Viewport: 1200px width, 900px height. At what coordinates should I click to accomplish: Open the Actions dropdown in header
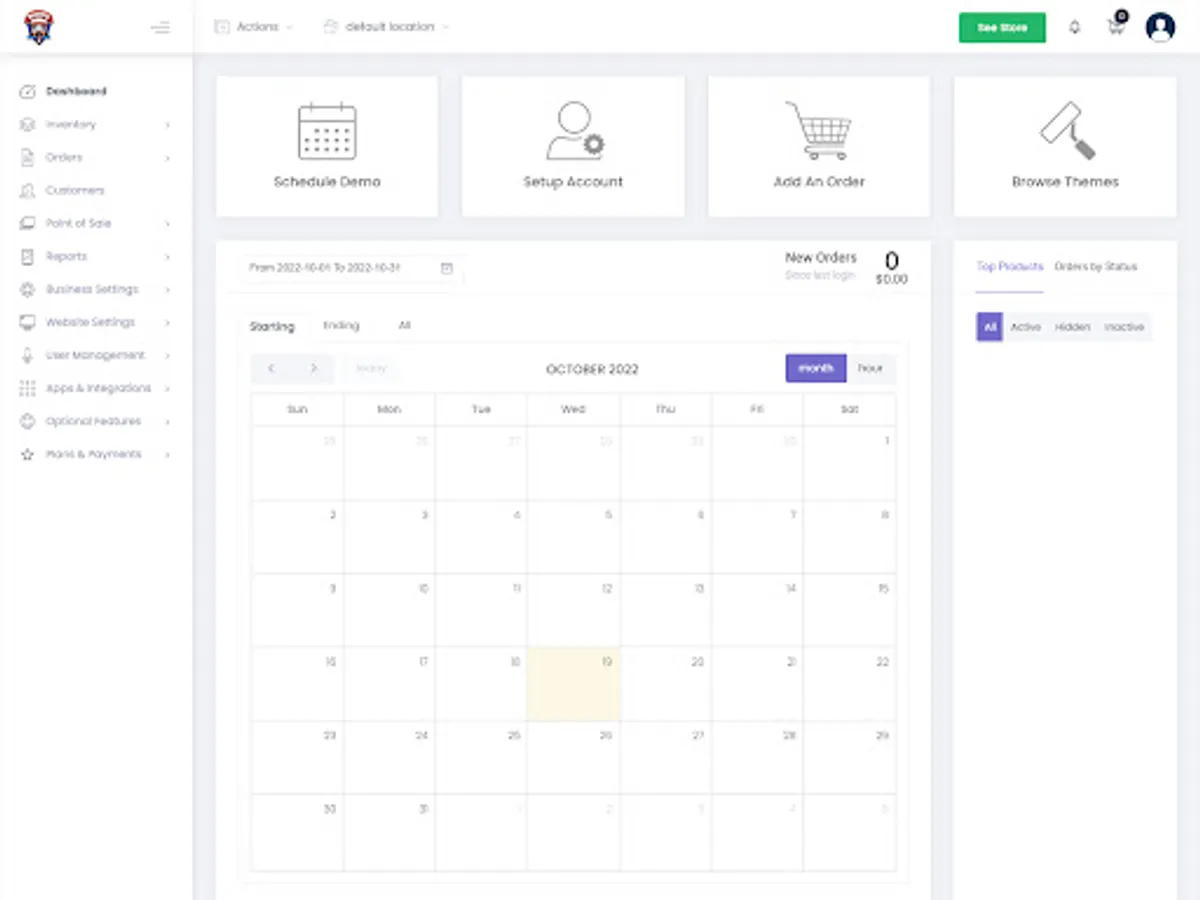point(254,27)
